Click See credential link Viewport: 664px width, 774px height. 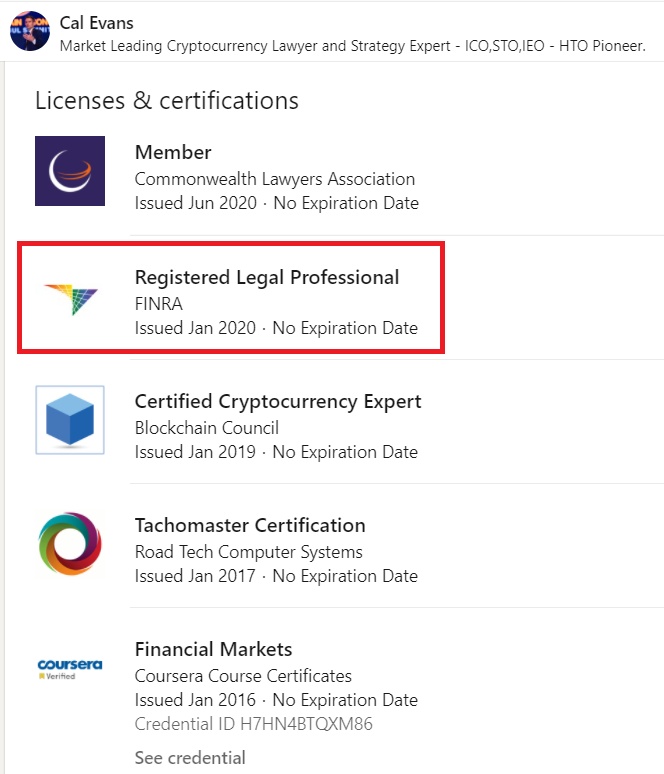[190, 757]
